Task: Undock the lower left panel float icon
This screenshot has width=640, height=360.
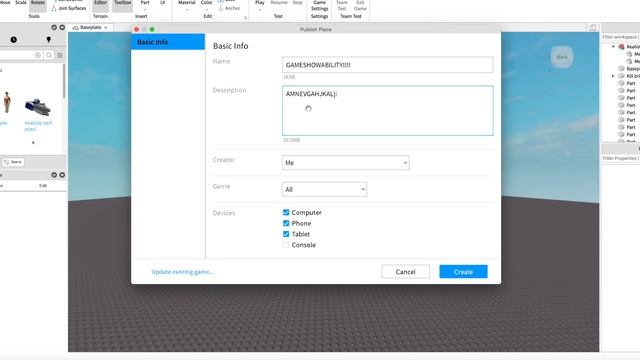Action: [54, 175]
